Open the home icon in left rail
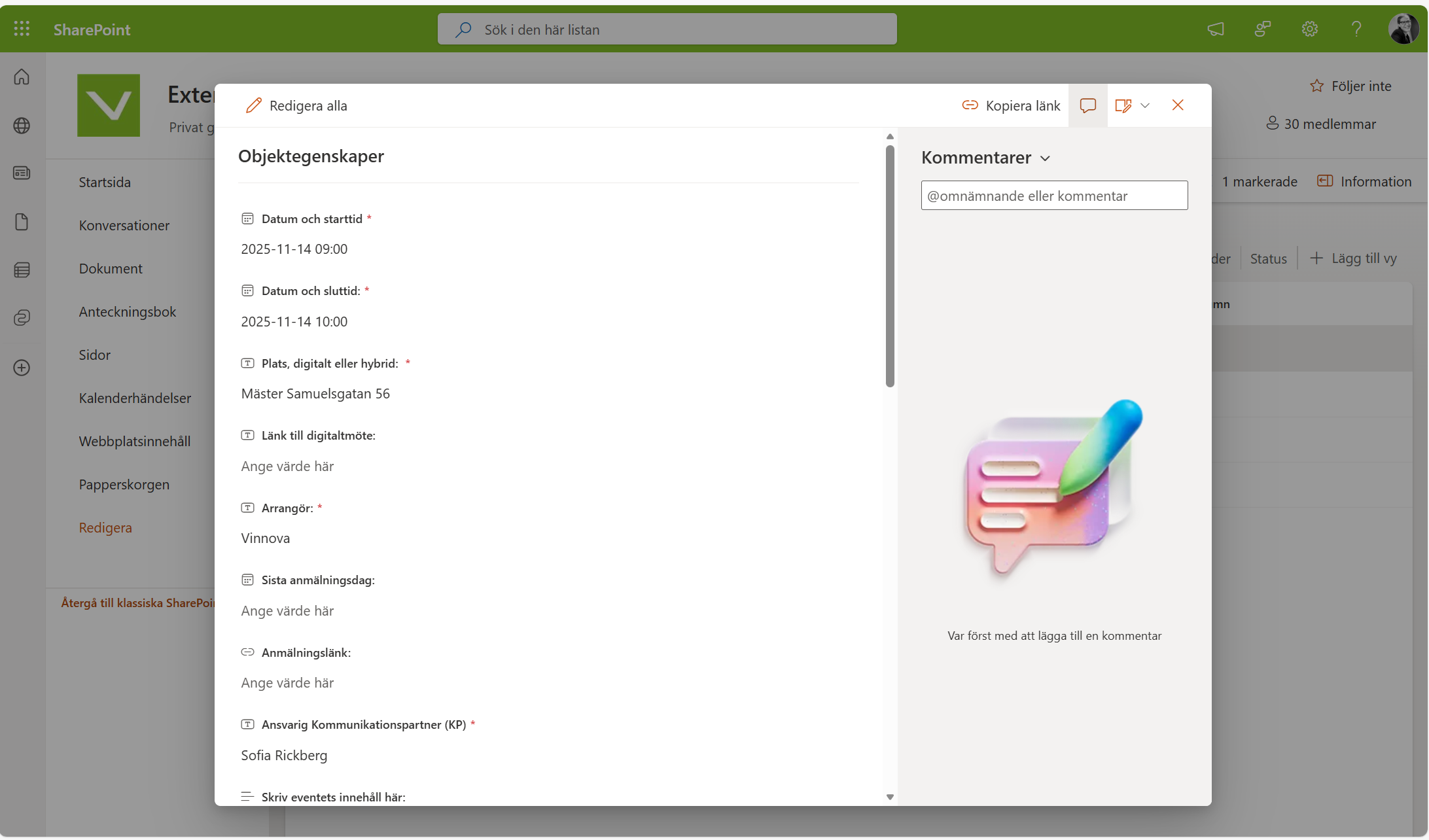1429x840 pixels. click(x=22, y=77)
